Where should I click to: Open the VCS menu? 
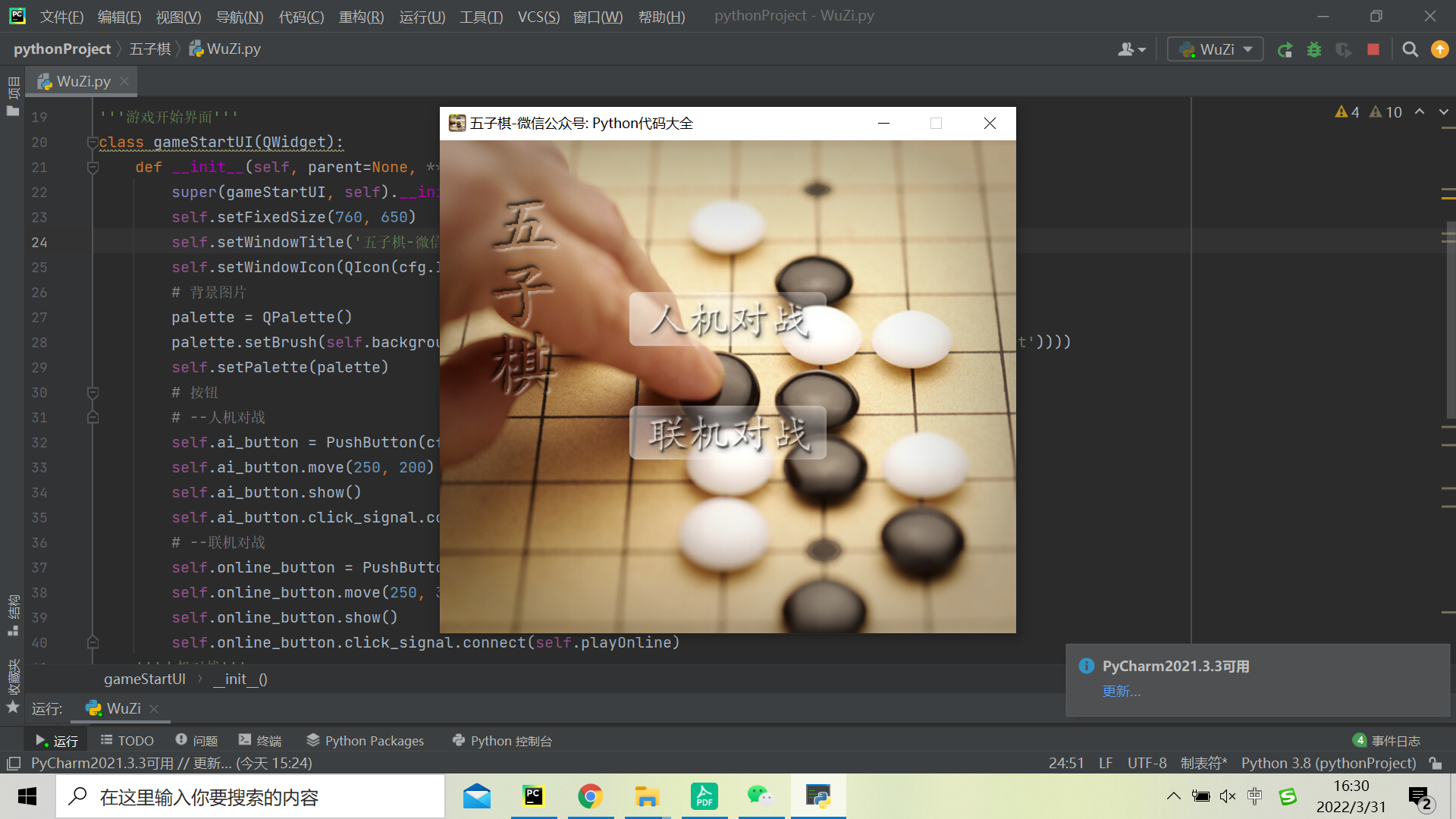(x=541, y=16)
